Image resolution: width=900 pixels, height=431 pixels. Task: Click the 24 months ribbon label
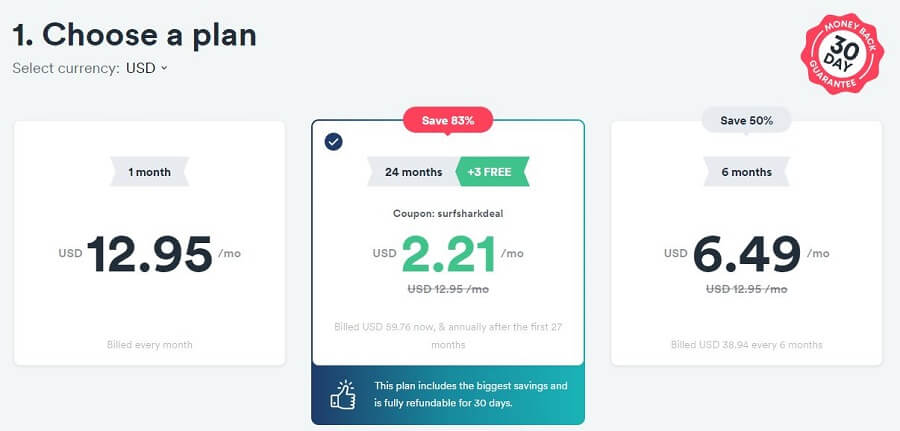pyautogui.click(x=413, y=172)
